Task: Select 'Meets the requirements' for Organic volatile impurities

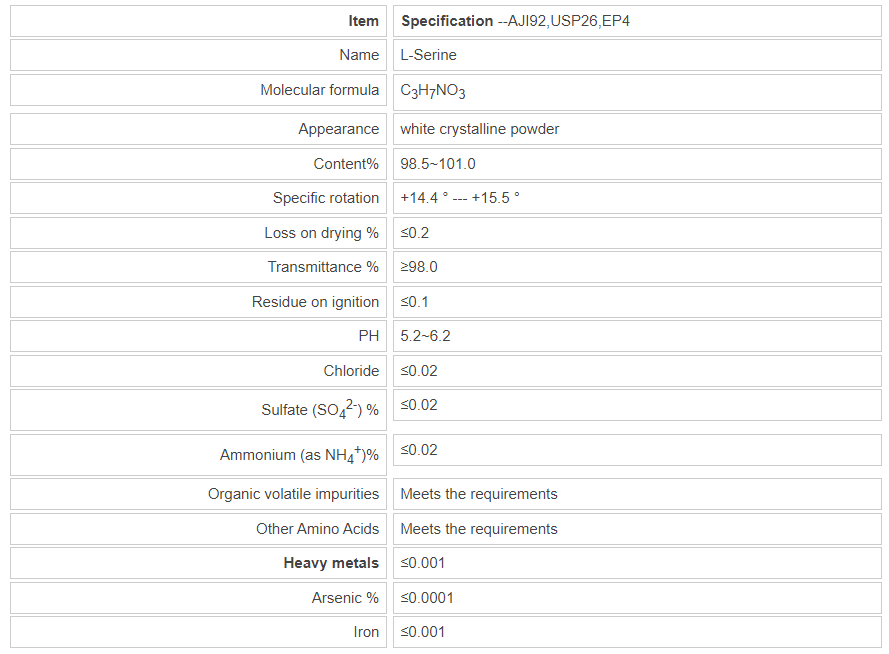Action: (x=479, y=494)
